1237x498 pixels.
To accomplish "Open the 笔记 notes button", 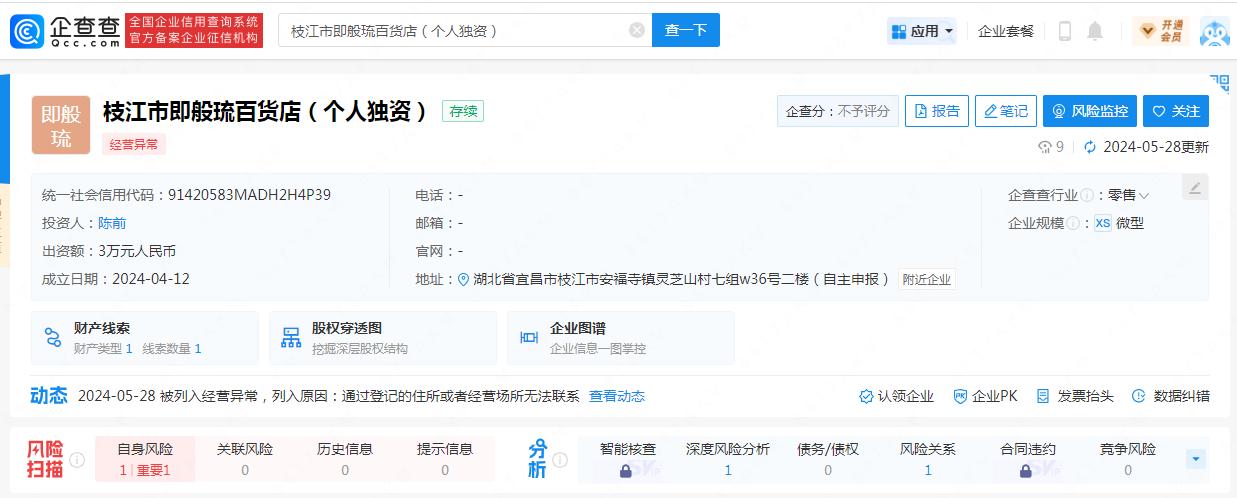I will coord(1005,111).
